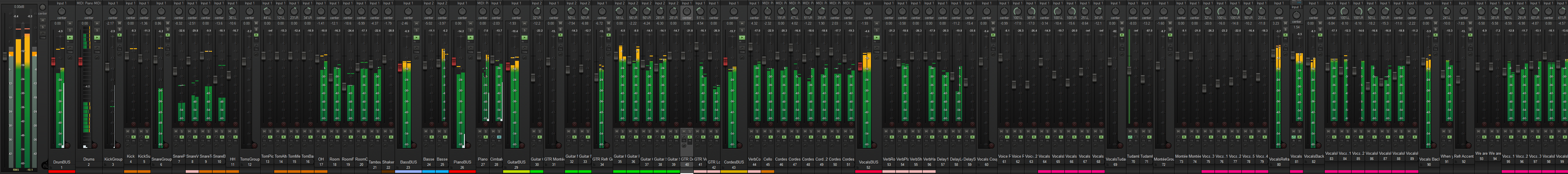The width and height of the screenshot is (1568, 174).
Task: Arm the DrumBUS track for recording
Action: click(x=67, y=146)
